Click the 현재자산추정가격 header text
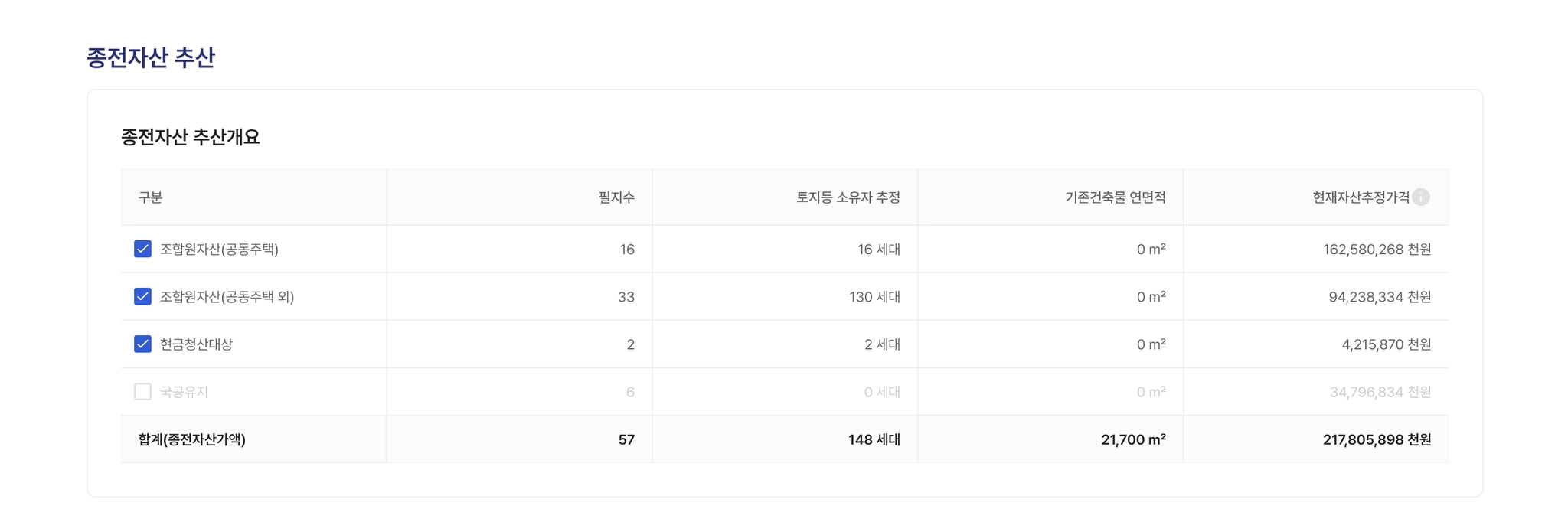Image resolution: width=1568 pixels, height=509 pixels. point(1361,197)
